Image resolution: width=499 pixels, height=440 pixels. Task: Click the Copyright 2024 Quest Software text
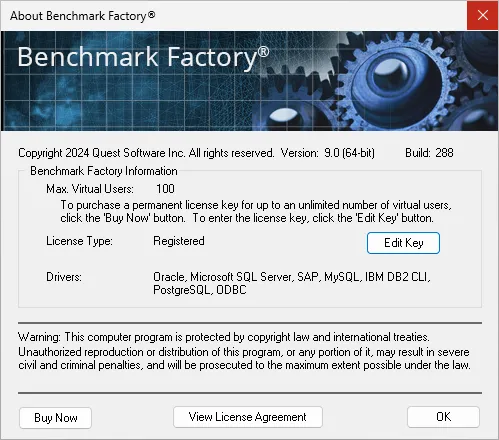click(146, 153)
